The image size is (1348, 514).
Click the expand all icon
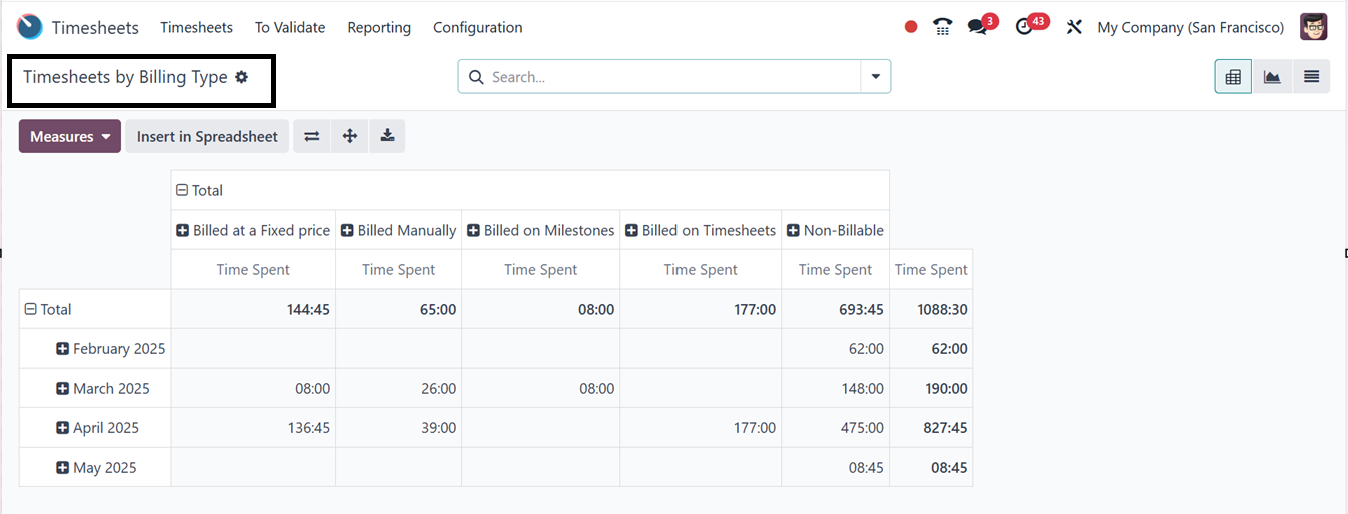point(350,136)
